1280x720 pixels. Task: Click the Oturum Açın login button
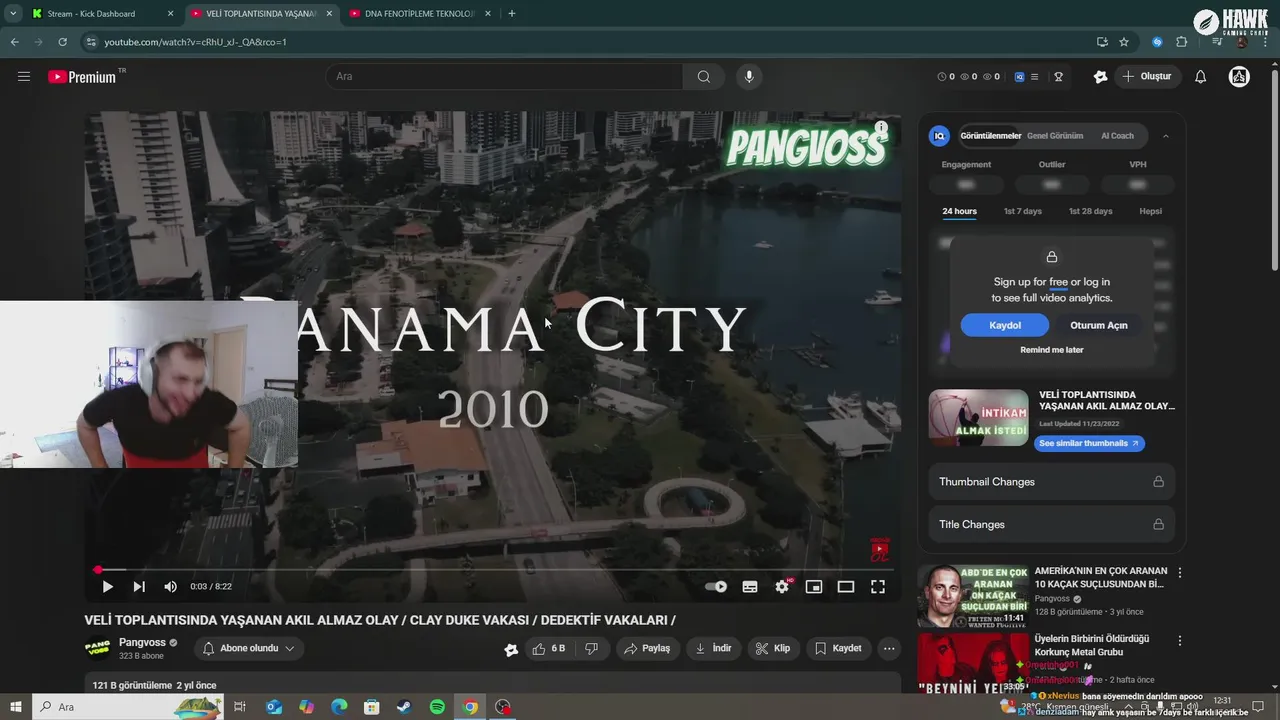pos(1099,325)
